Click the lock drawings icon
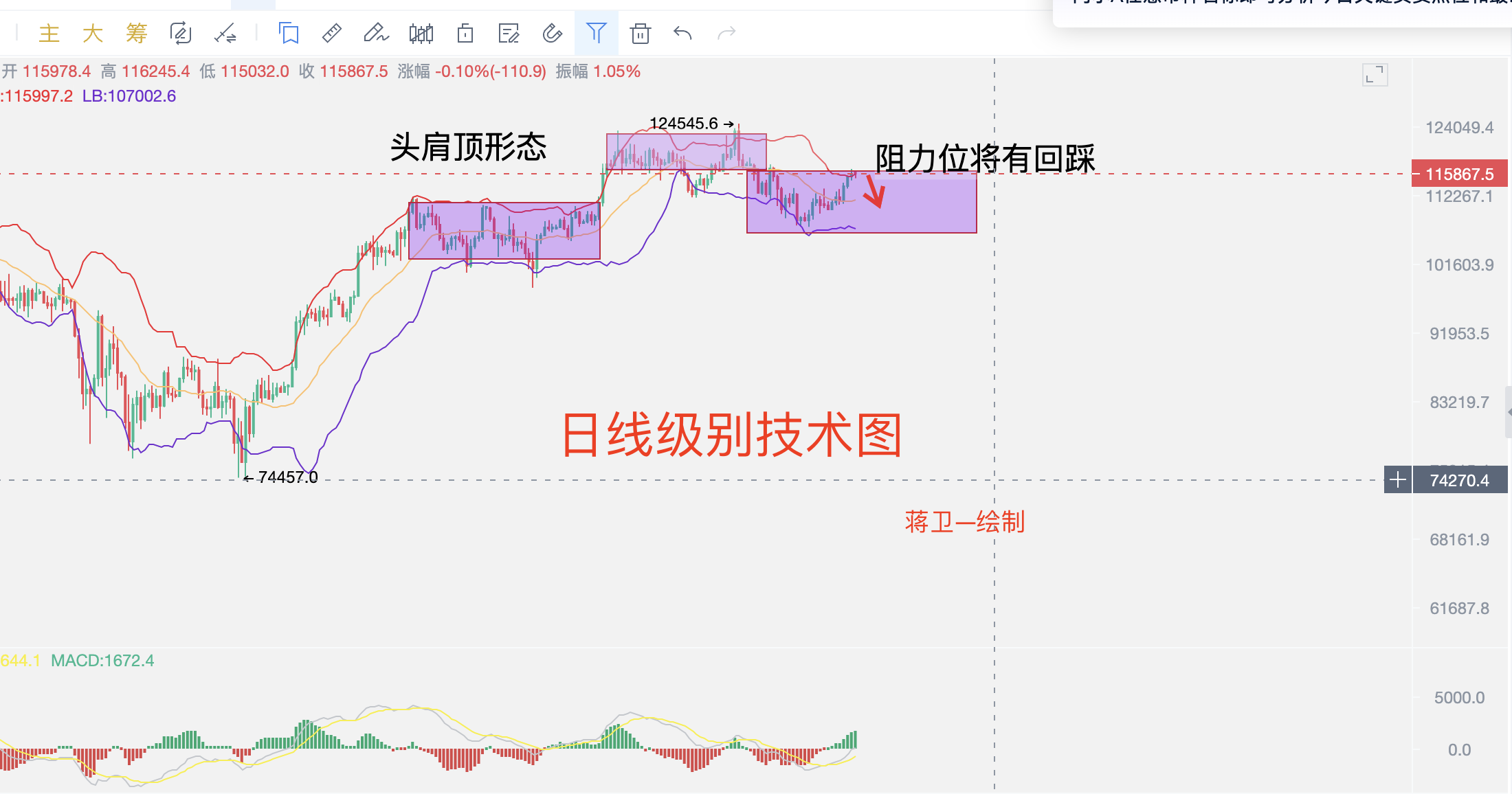Screen dimensions: 1512x794 (x=465, y=33)
